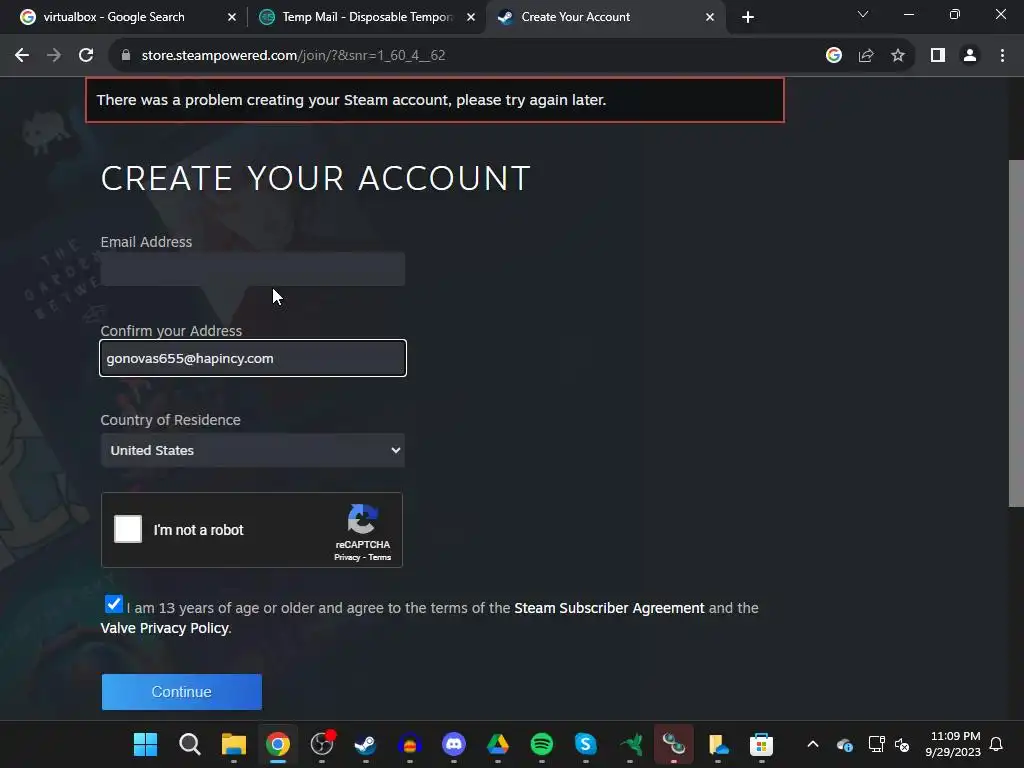This screenshot has height=768, width=1024.
Task: Open the green hummingbird taskbar app
Action: click(x=630, y=744)
